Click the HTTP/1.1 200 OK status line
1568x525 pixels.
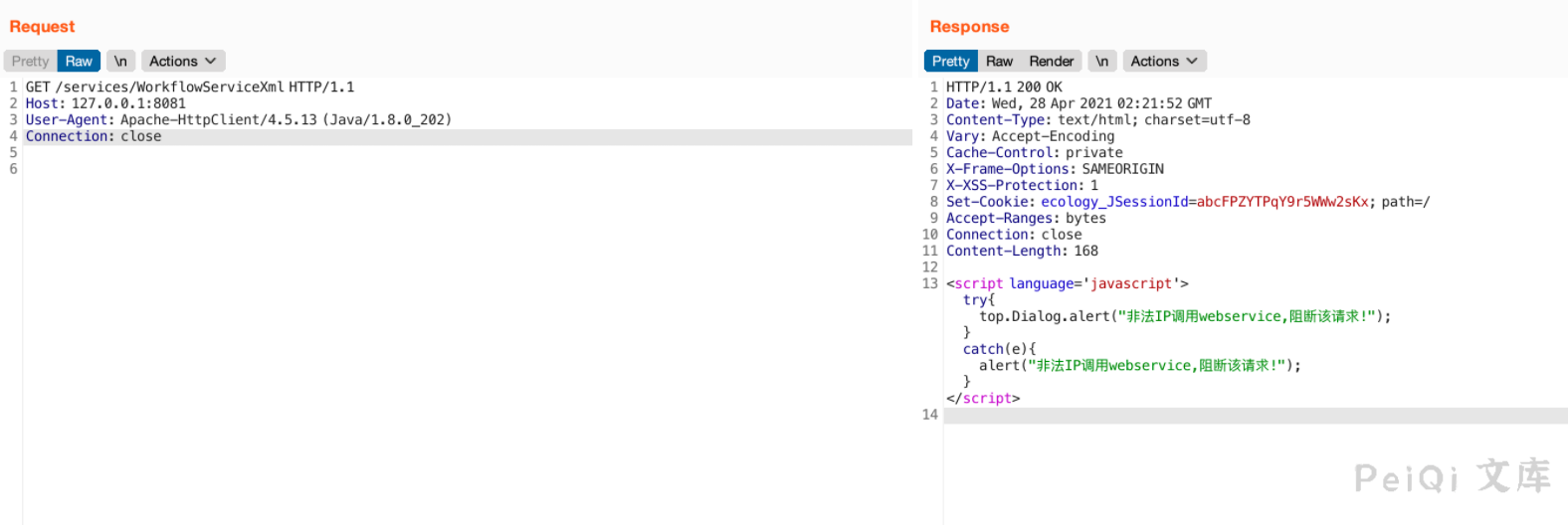[1004, 87]
